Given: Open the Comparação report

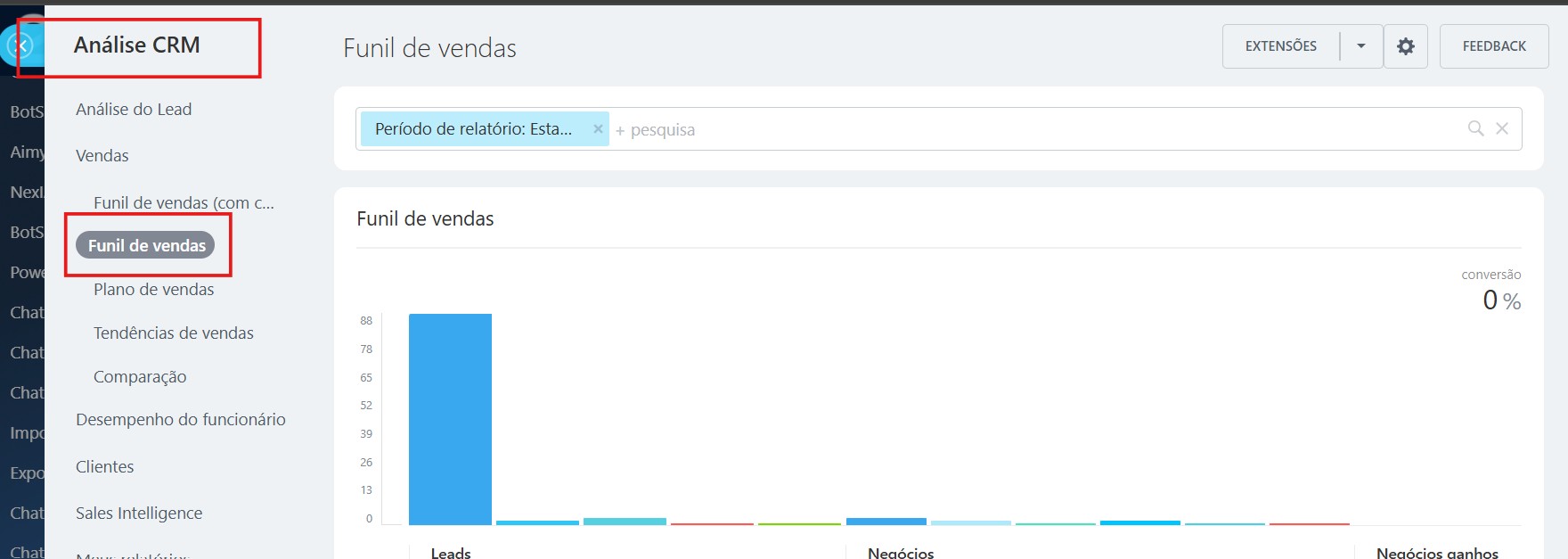Looking at the screenshot, I should click(140, 377).
